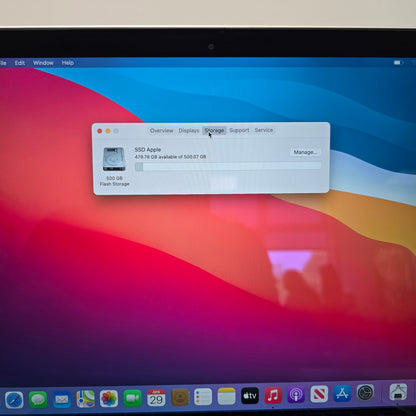The height and width of the screenshot is (416, 416).
Task: Click the Manage... button
Action: coord(305,152)
